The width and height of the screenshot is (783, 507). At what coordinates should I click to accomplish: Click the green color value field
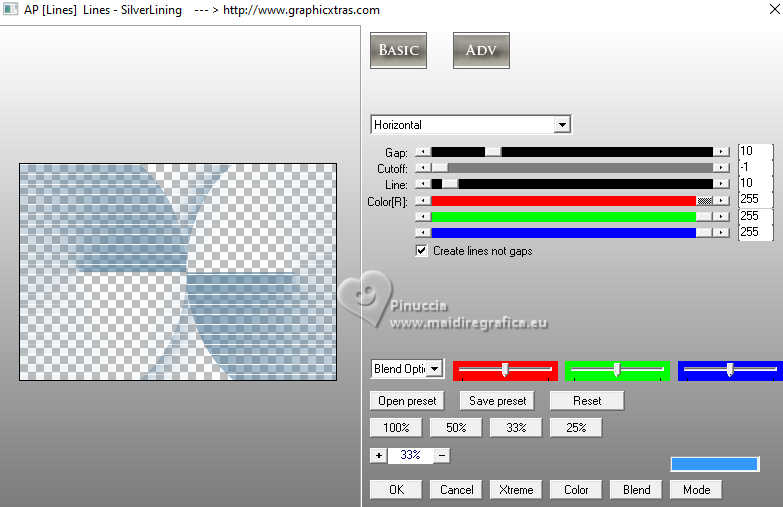tap(755, 216)
